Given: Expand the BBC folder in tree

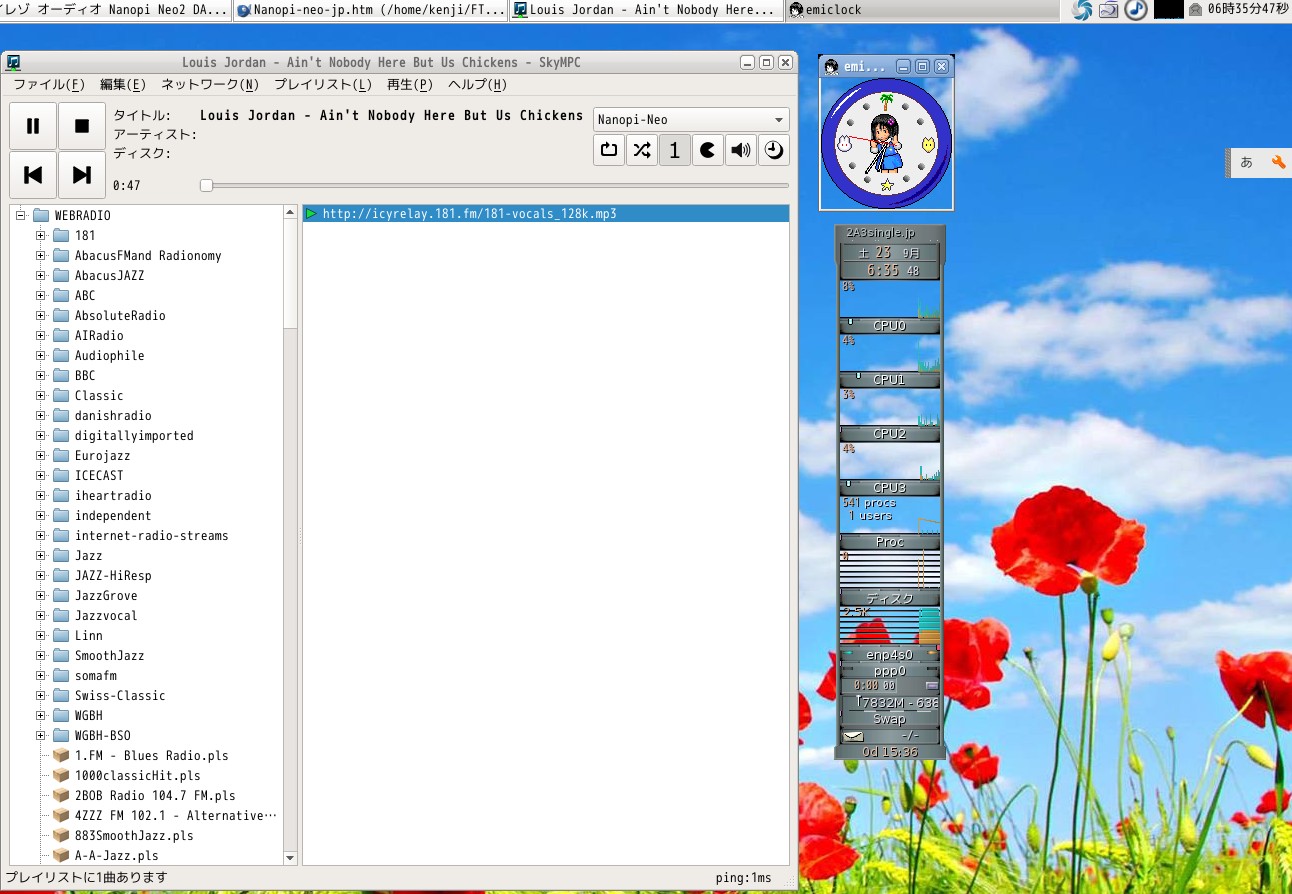Looking at the screenshot, I should click(41, 375).
